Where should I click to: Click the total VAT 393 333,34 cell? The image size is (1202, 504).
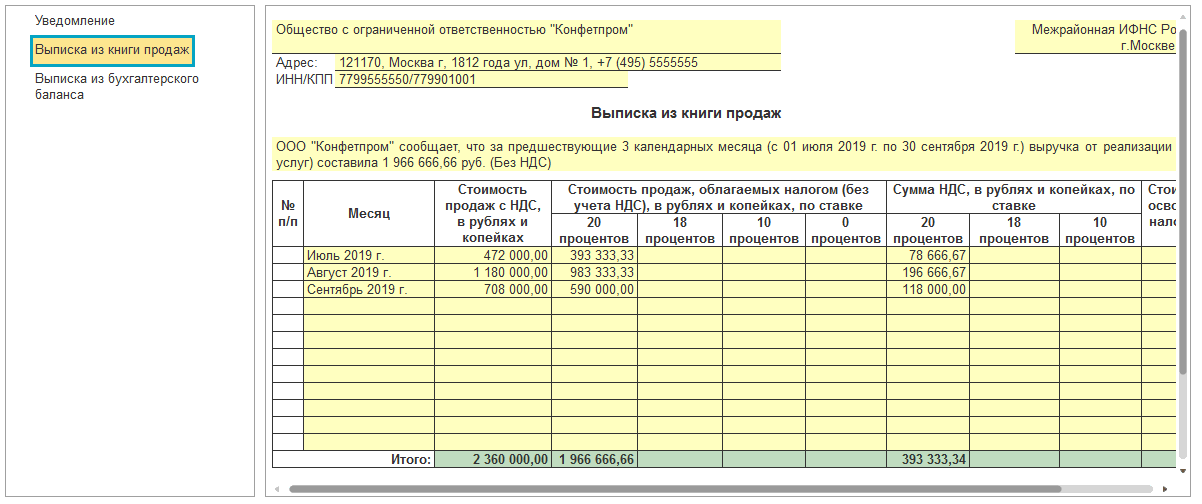click(928, 460)
